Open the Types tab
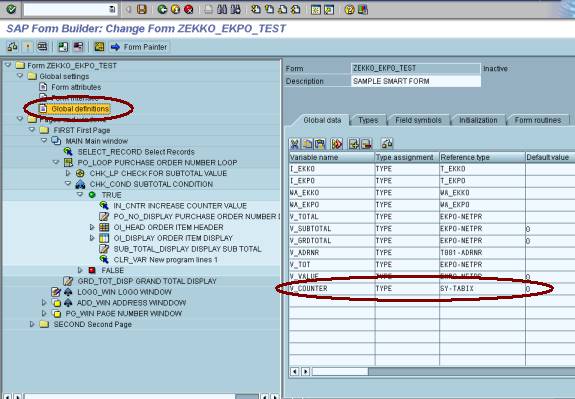Screen dimensions: 575x399 [368, 120]
